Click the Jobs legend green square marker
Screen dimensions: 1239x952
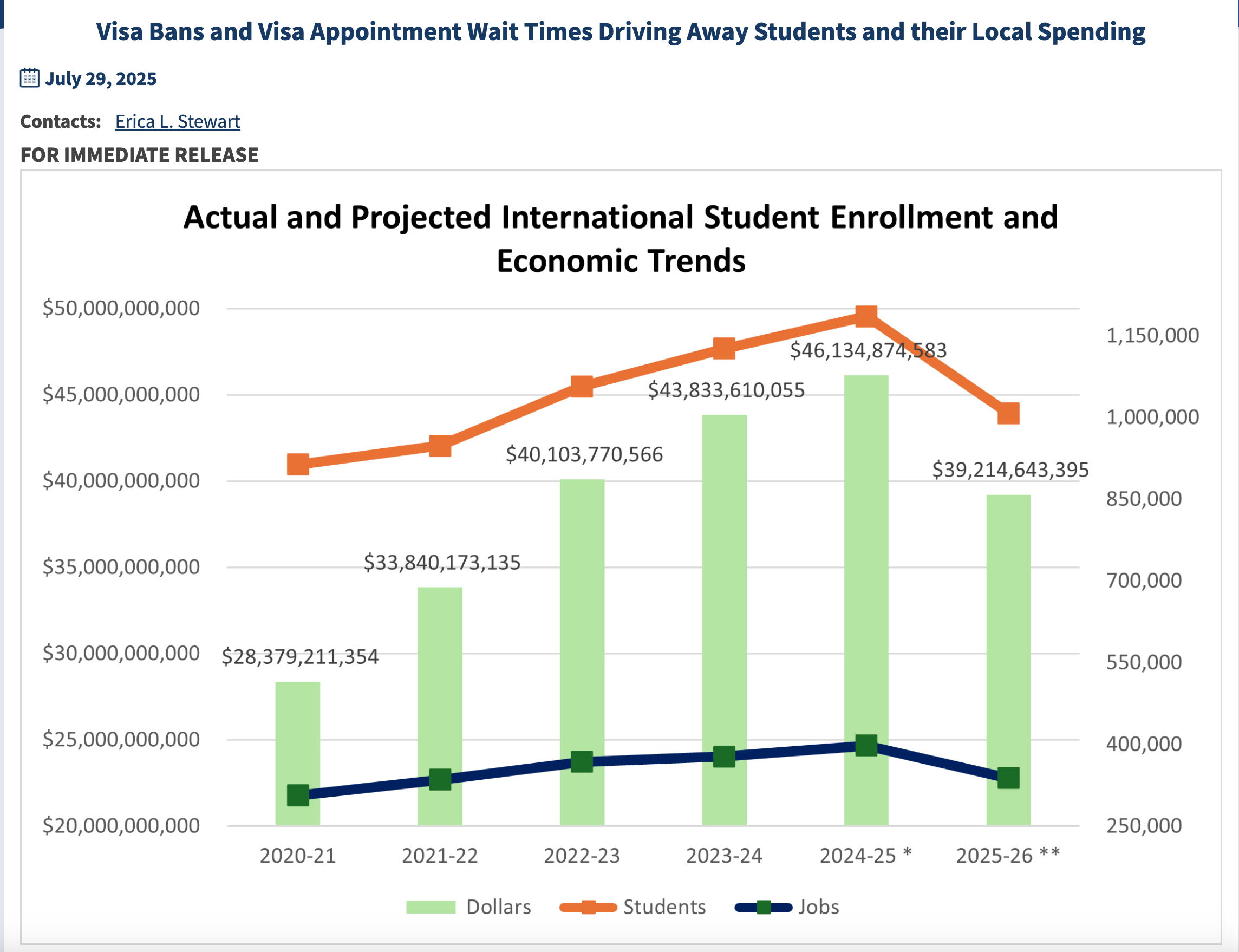[x=764, y=907]
